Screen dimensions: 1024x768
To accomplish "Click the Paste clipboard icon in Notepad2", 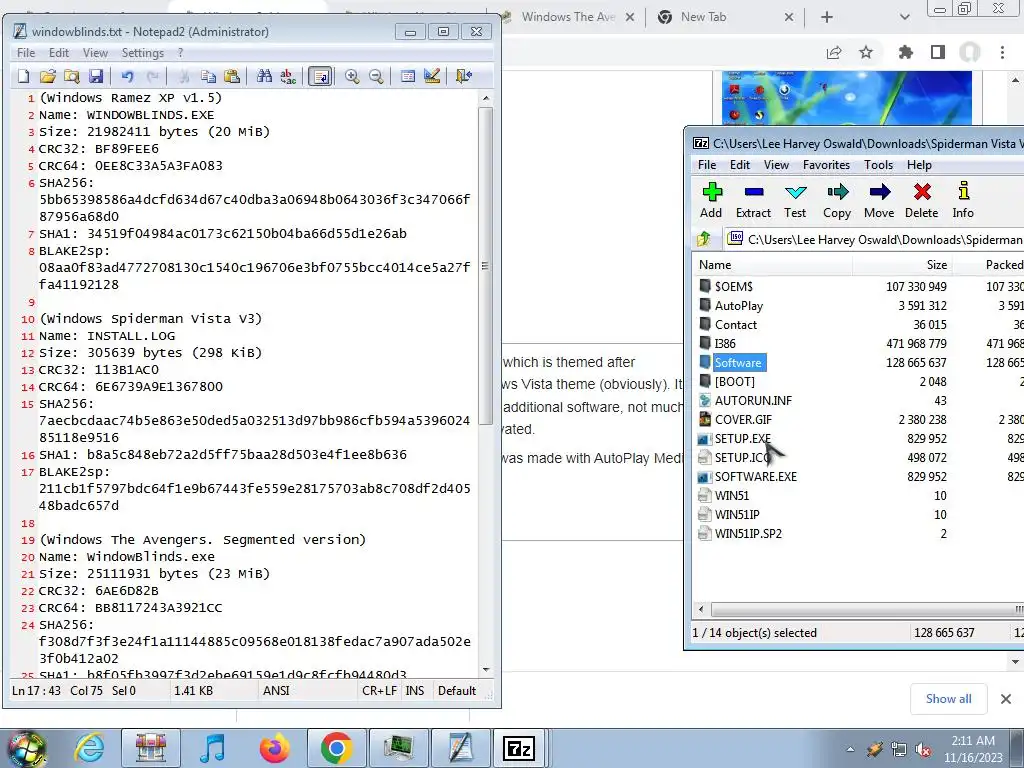I will point(232,76).
